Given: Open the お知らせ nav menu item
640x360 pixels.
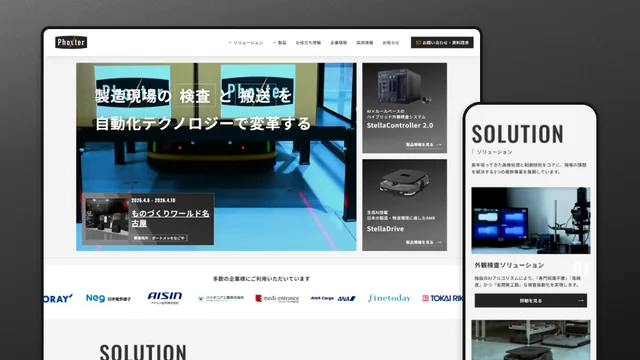Looking at the screenshot, I should tap(391, 42).
